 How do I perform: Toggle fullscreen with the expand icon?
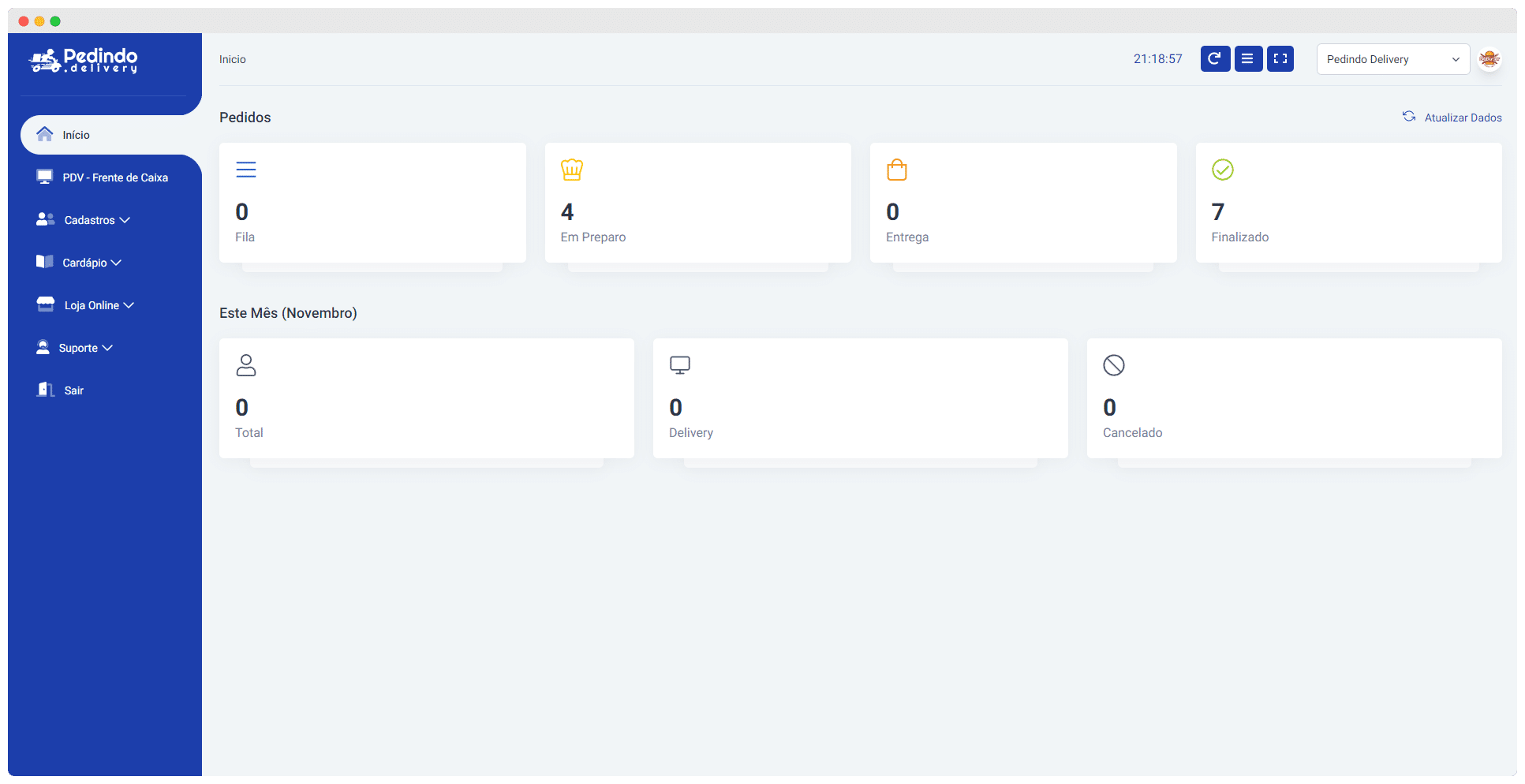coord(1280,59)
